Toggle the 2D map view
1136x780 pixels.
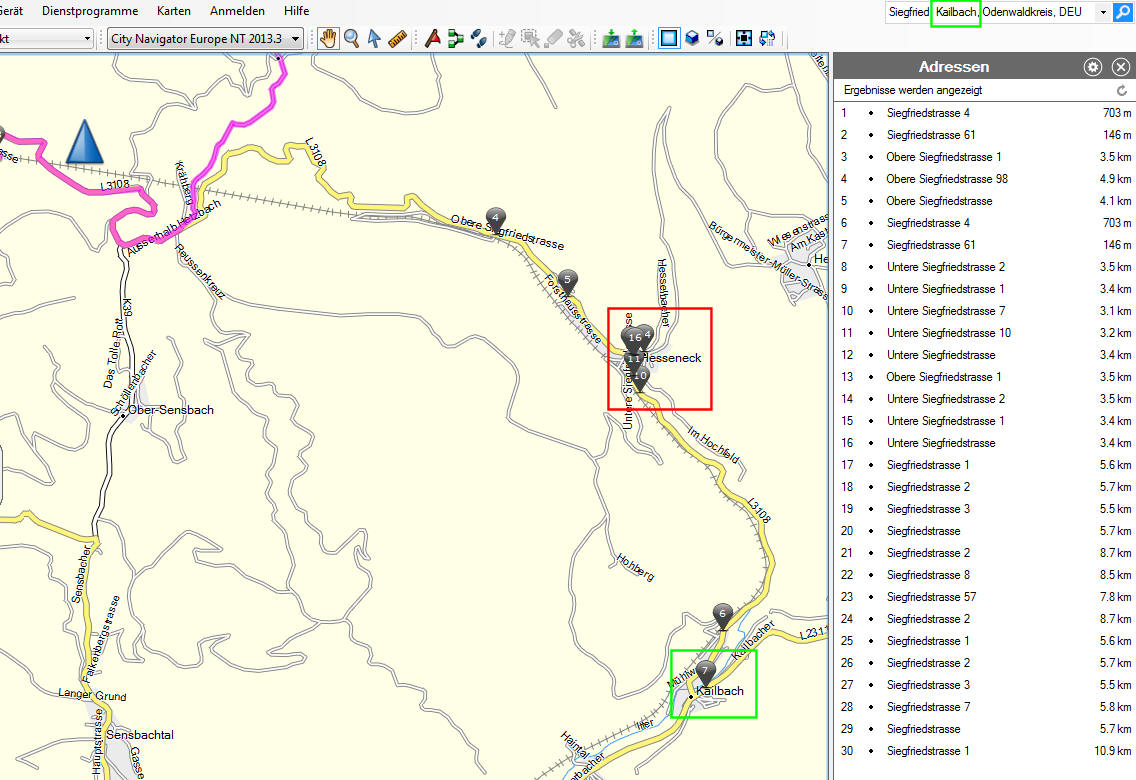[x=669, y=39]
